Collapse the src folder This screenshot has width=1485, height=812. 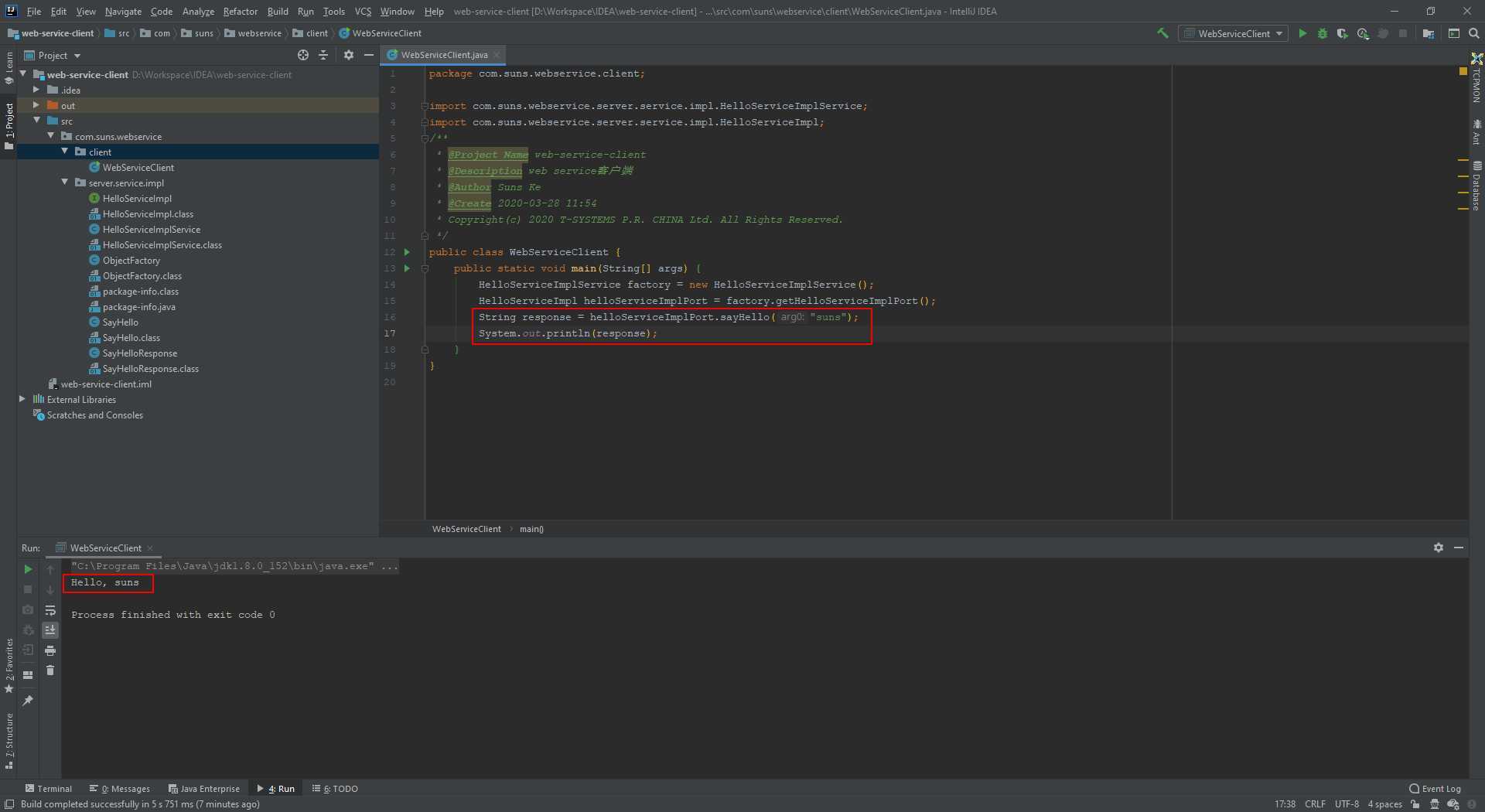36,121
